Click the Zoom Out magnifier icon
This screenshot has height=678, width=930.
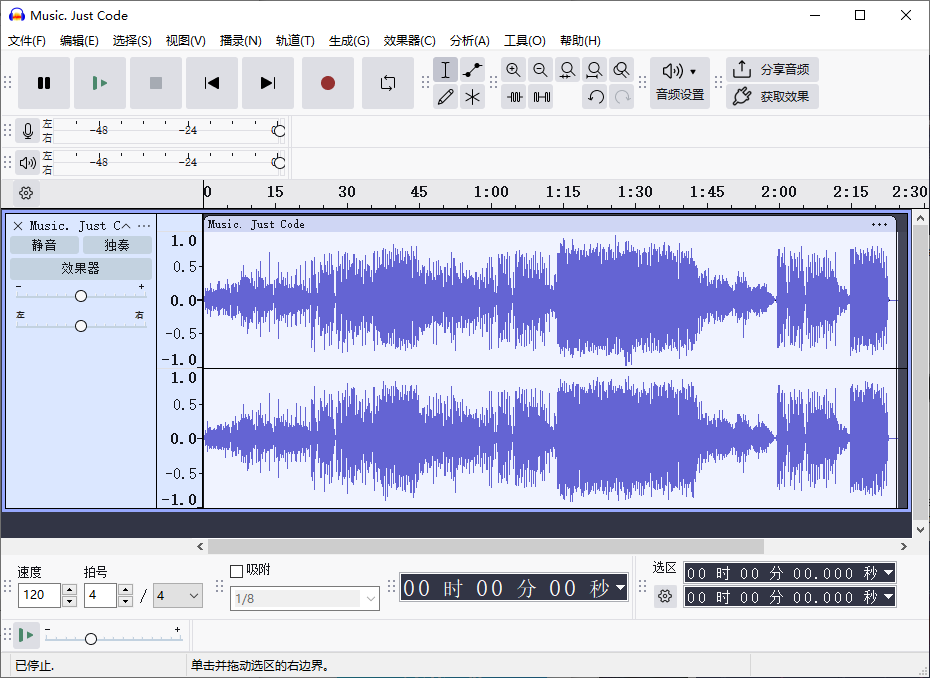(540, 70)
